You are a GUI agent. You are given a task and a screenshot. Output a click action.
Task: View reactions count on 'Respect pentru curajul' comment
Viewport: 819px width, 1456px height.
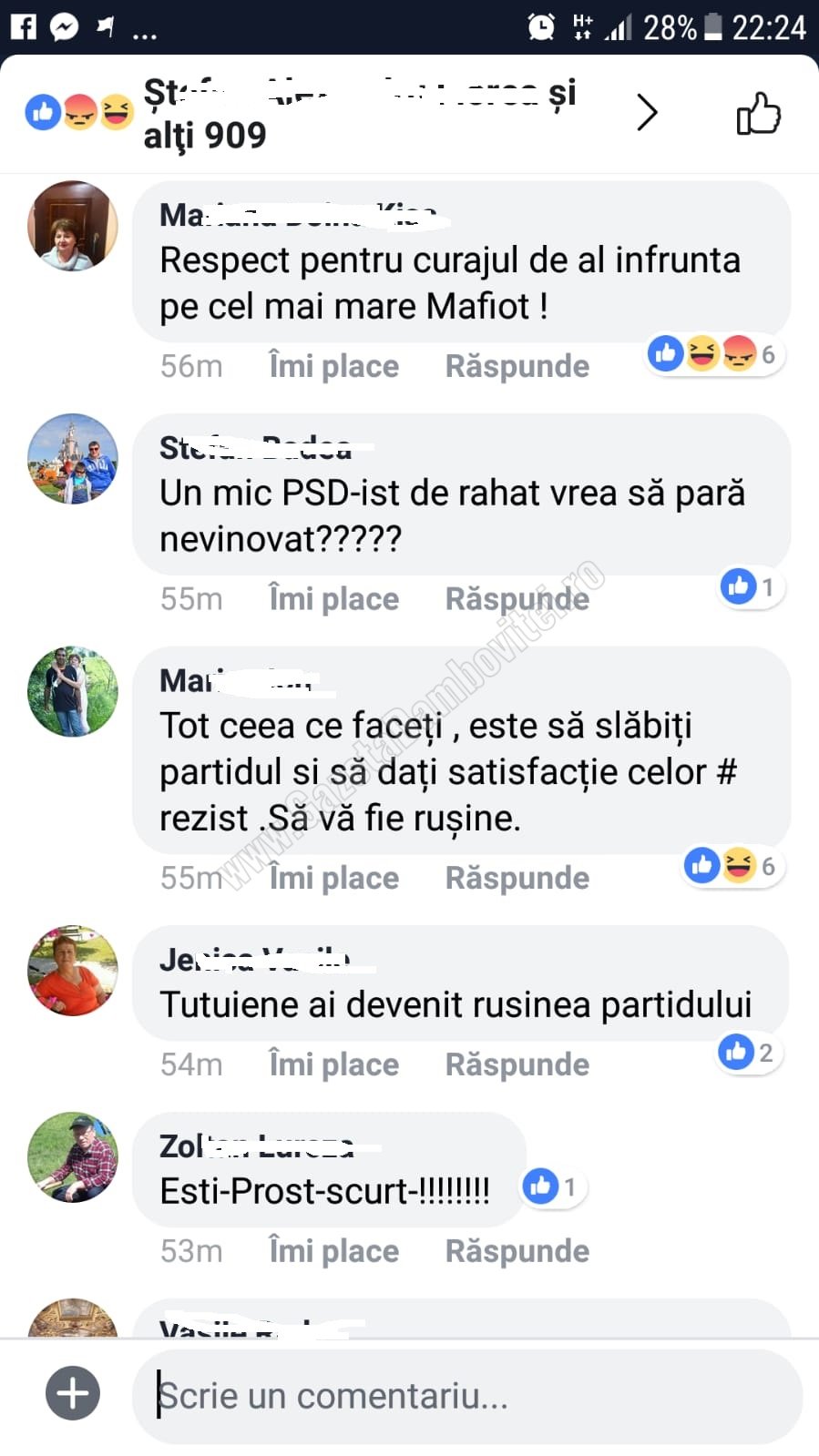point(715,354)
